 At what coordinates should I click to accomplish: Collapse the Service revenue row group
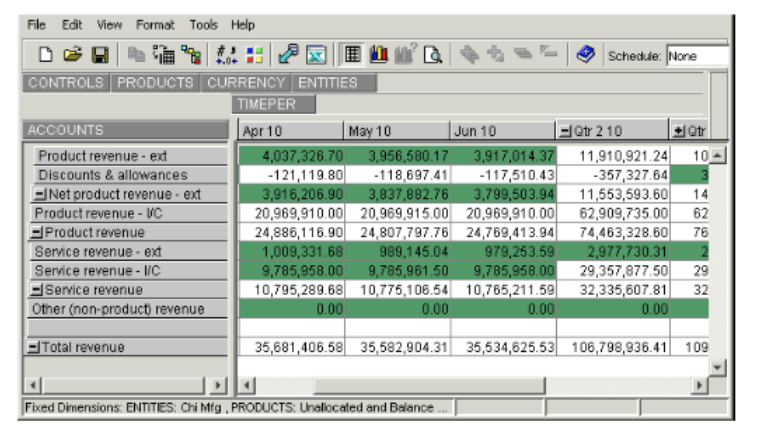34,290
